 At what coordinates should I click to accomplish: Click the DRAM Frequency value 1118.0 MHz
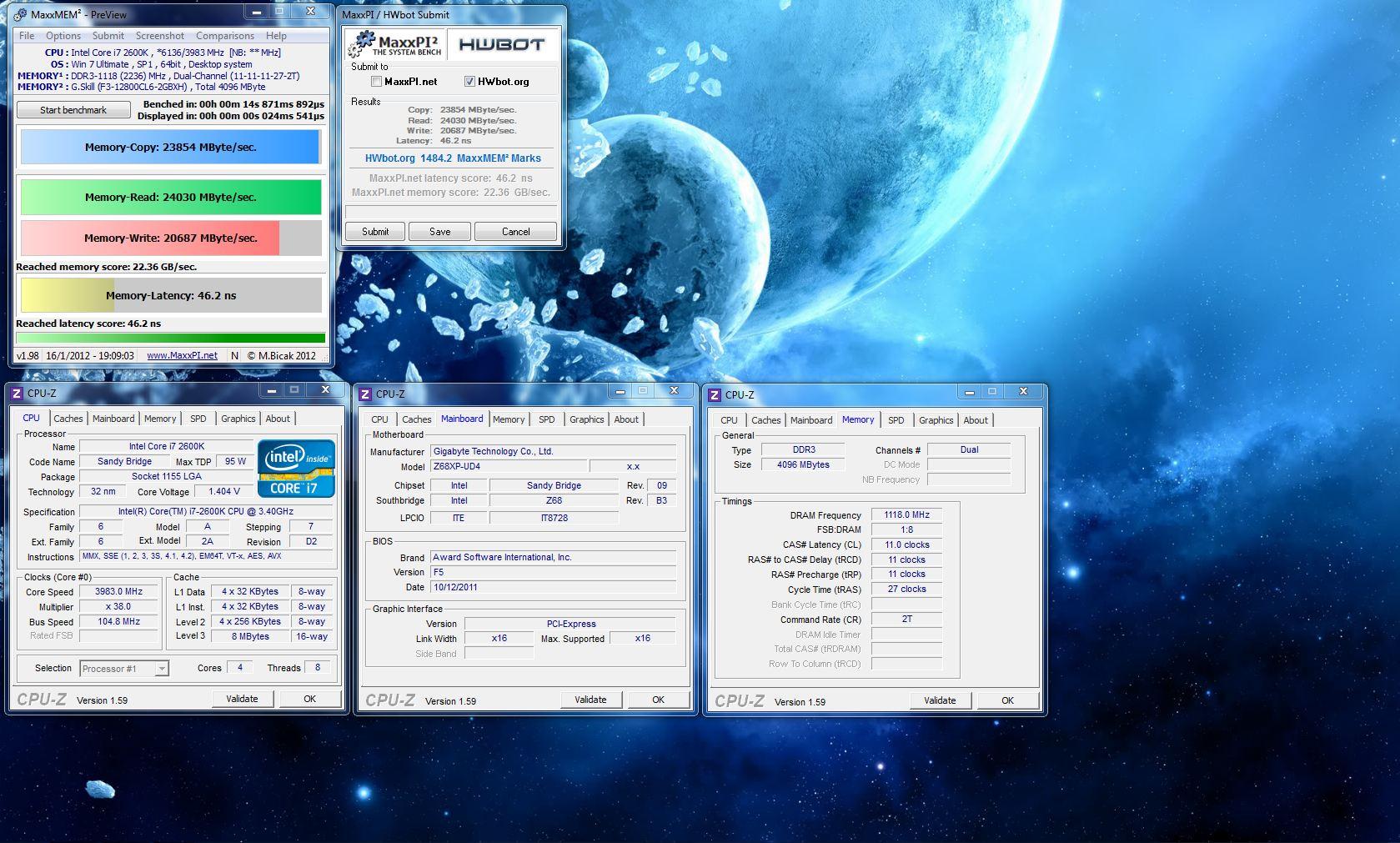pyautogui.click(x=906, y=514)
